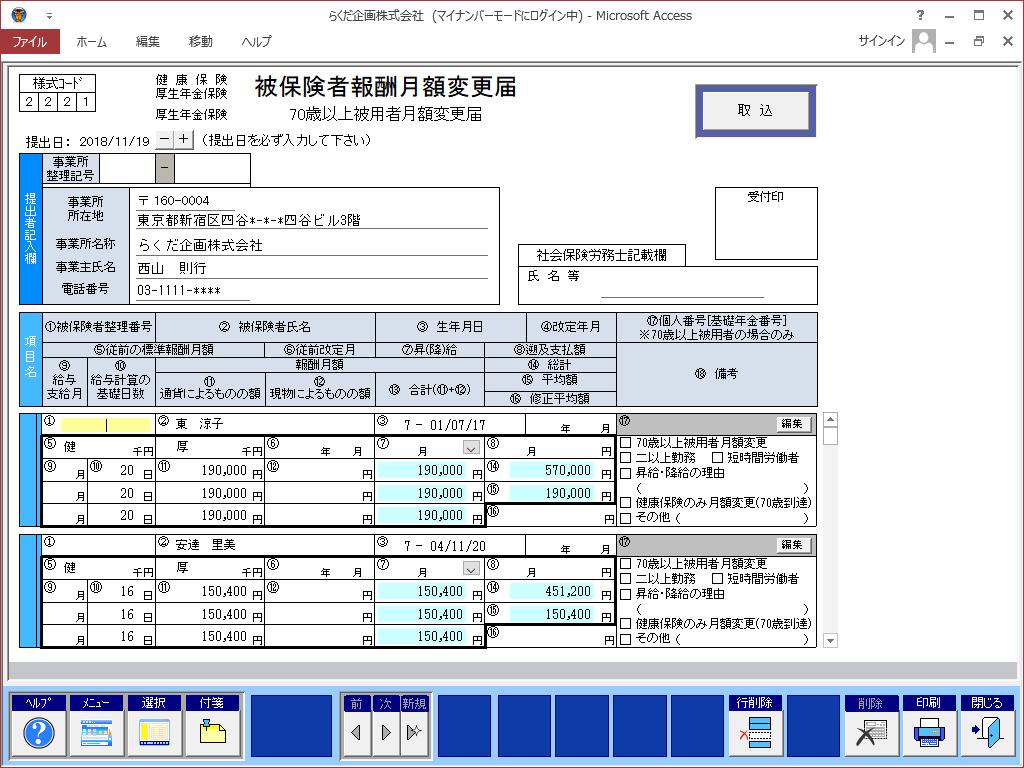Viewport: 1024px width, 768px height.
Task: Click birthdate 7 - 01/07/17
Action: click(445, 425)
